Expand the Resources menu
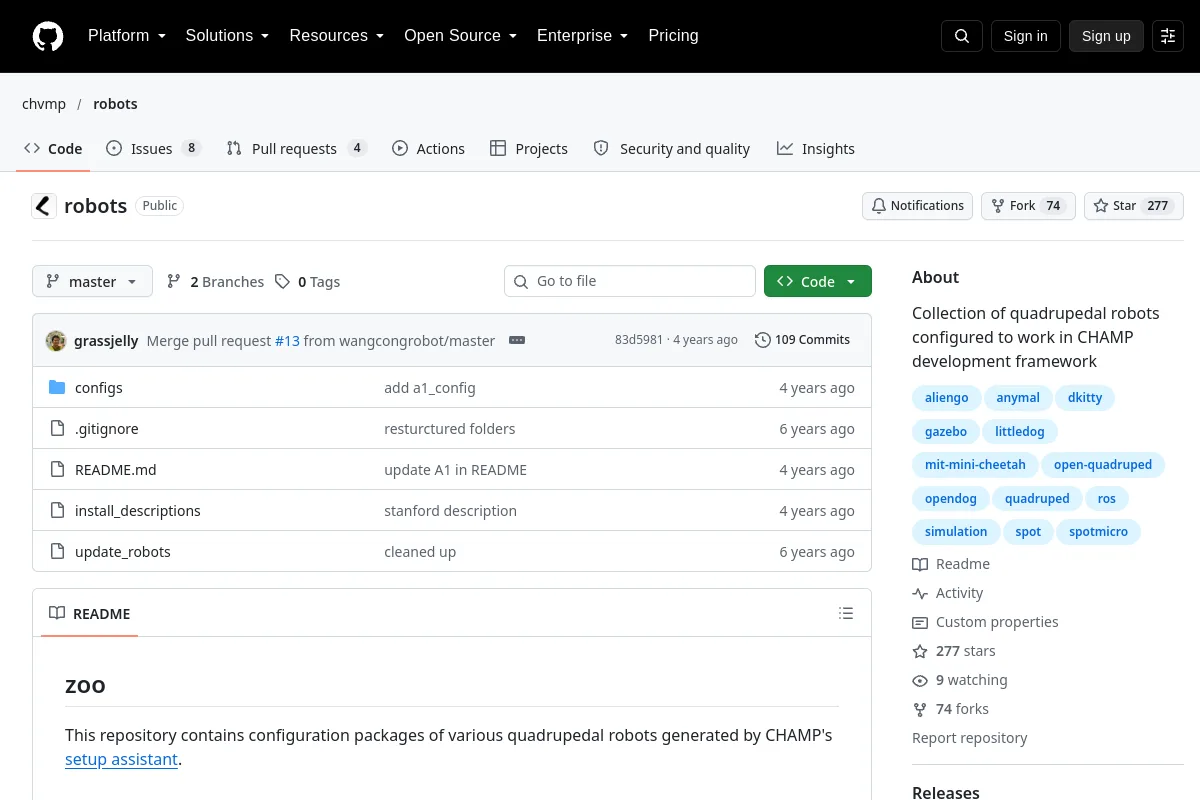Image resolution: width=1200 pixels, height=800 pixels. (x=337, y=36)
